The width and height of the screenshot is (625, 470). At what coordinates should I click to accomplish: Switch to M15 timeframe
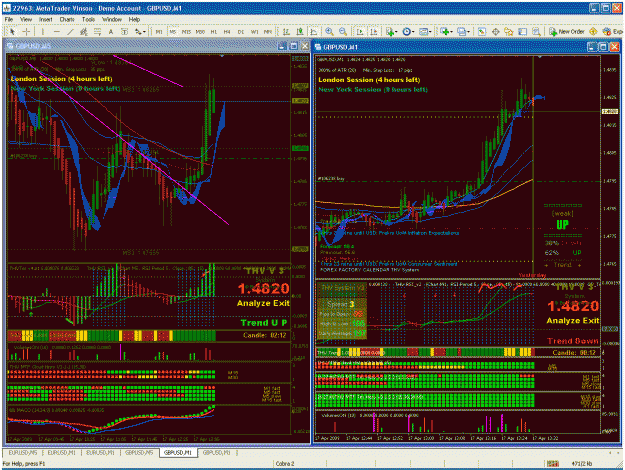[186, 31]
